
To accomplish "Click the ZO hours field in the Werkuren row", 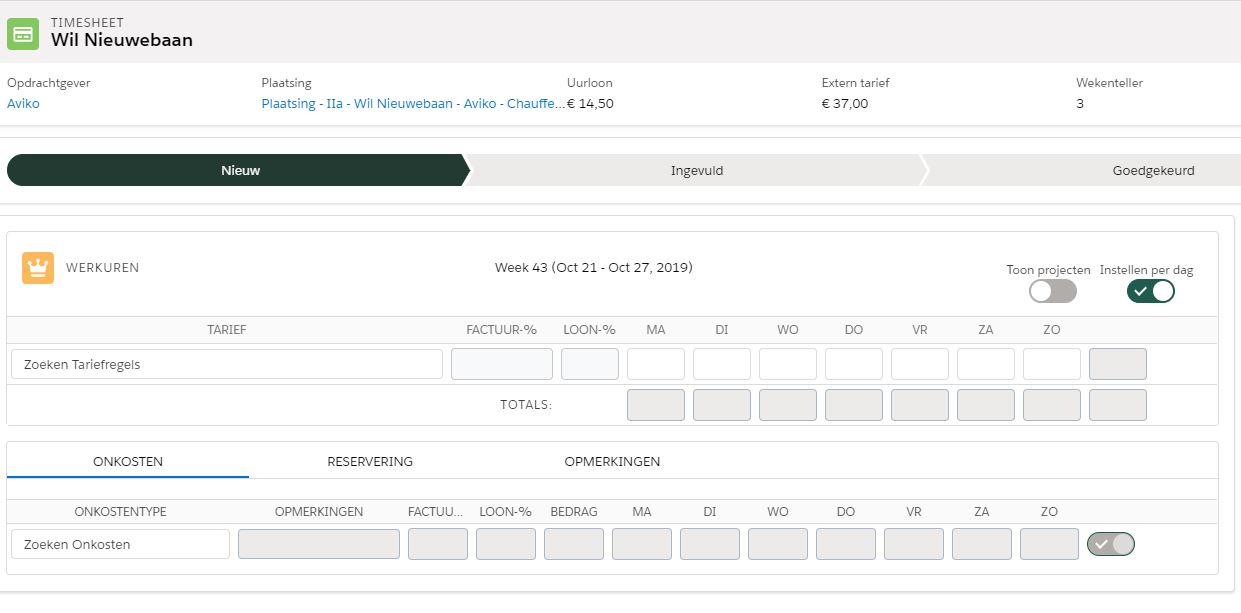I will click(1052, 364).
